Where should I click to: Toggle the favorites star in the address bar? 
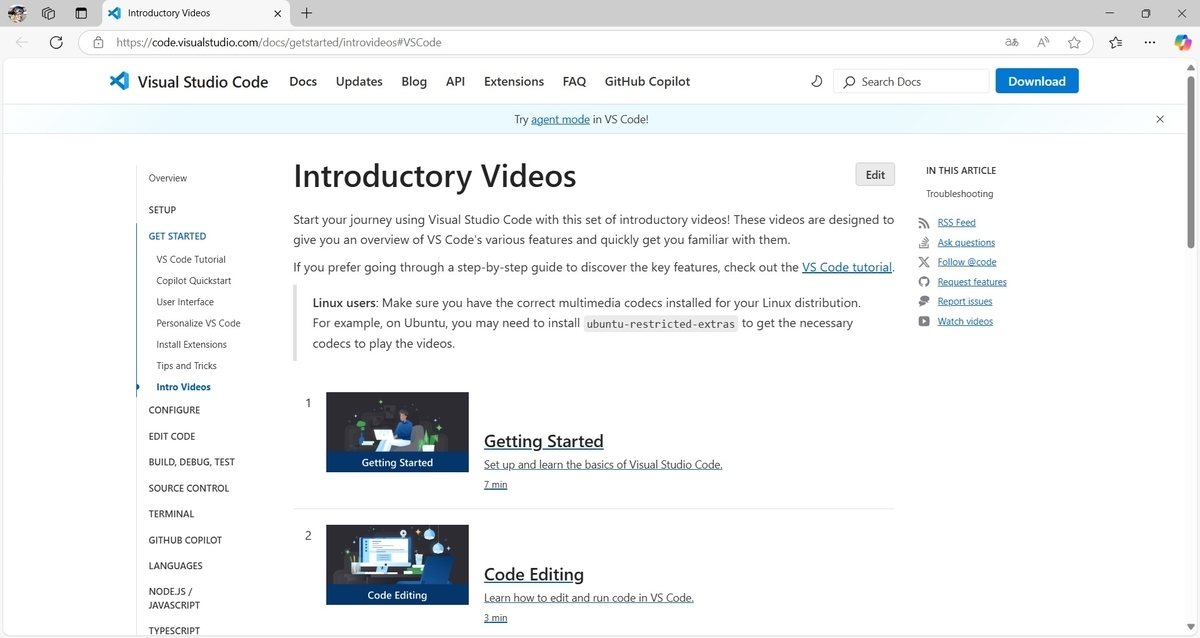pos(1074,42)
